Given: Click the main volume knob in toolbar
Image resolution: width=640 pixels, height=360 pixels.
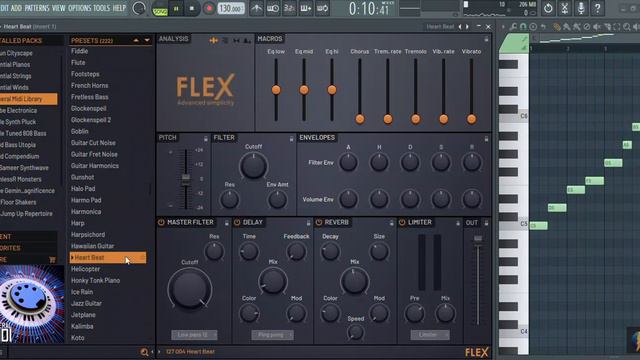Looking at the screenshot, I should click(x=139, y=9).
